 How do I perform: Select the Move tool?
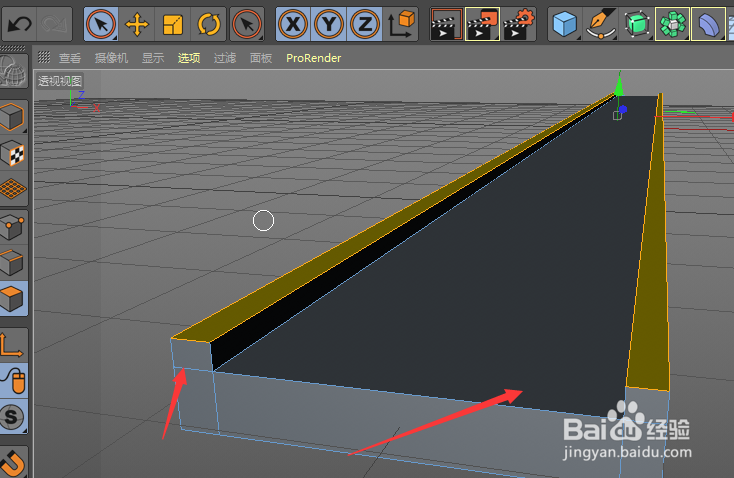tap(137, 24)
